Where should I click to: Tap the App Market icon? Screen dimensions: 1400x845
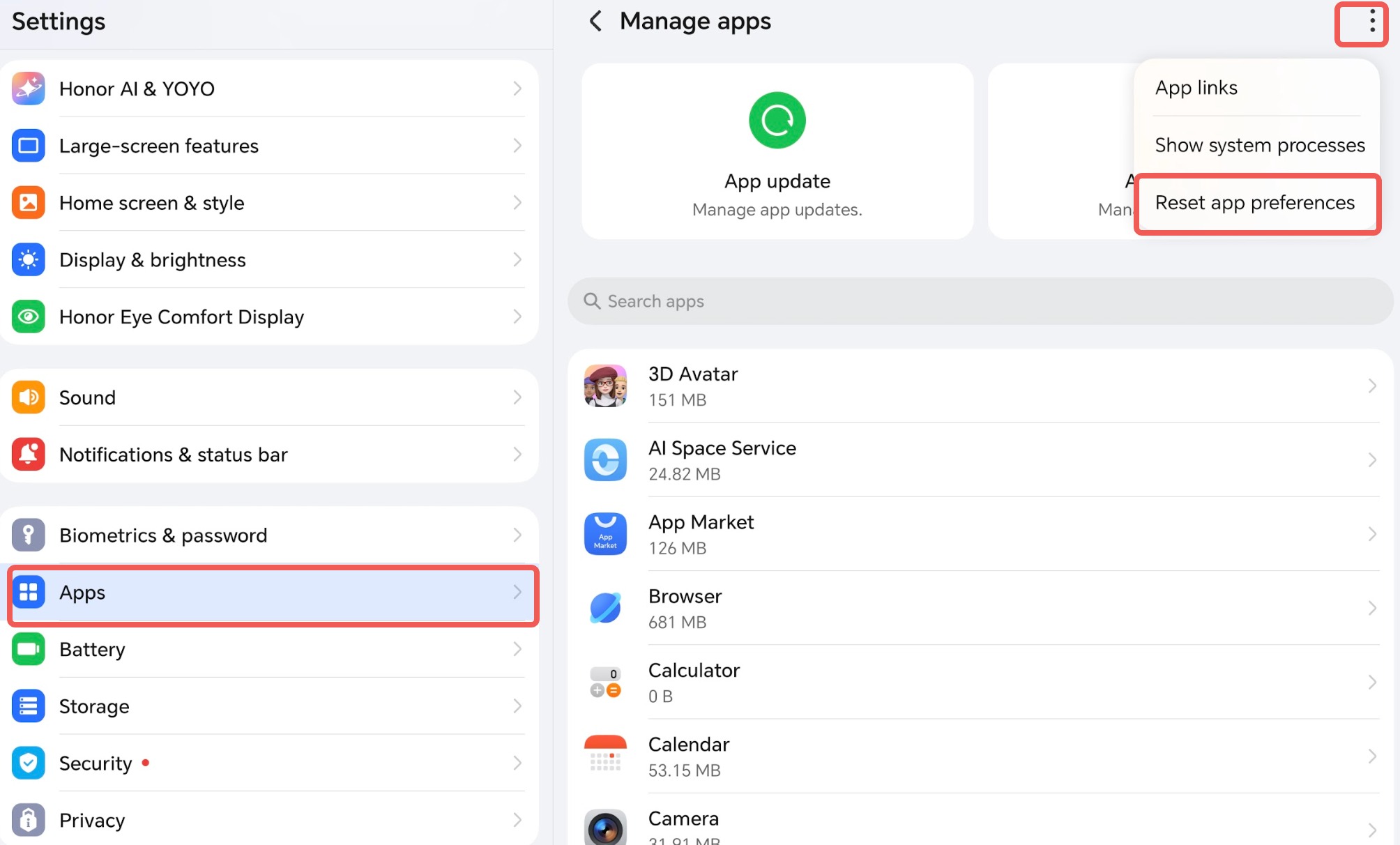tap(605, 534)
